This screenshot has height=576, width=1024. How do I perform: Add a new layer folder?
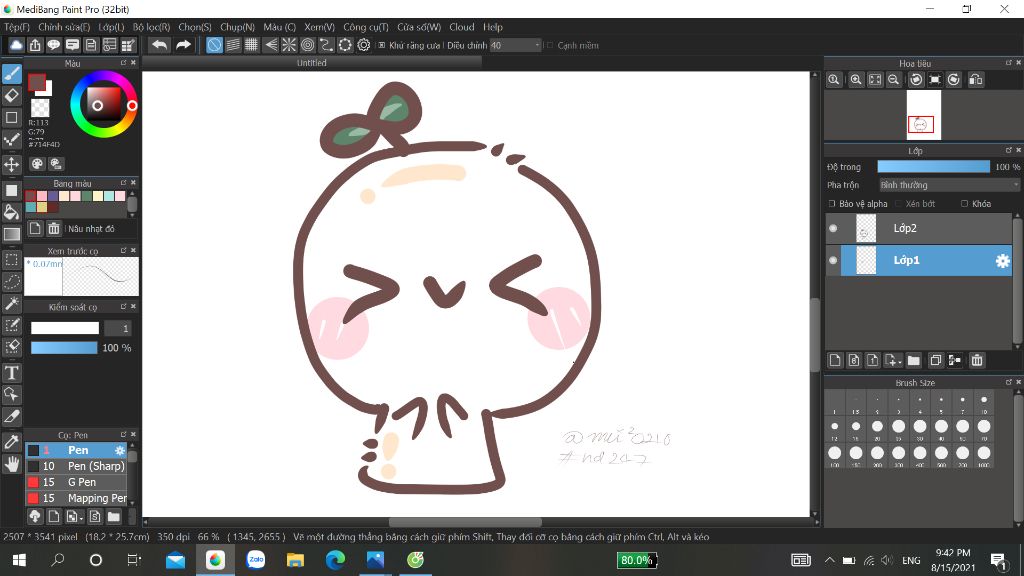[914, 360]
